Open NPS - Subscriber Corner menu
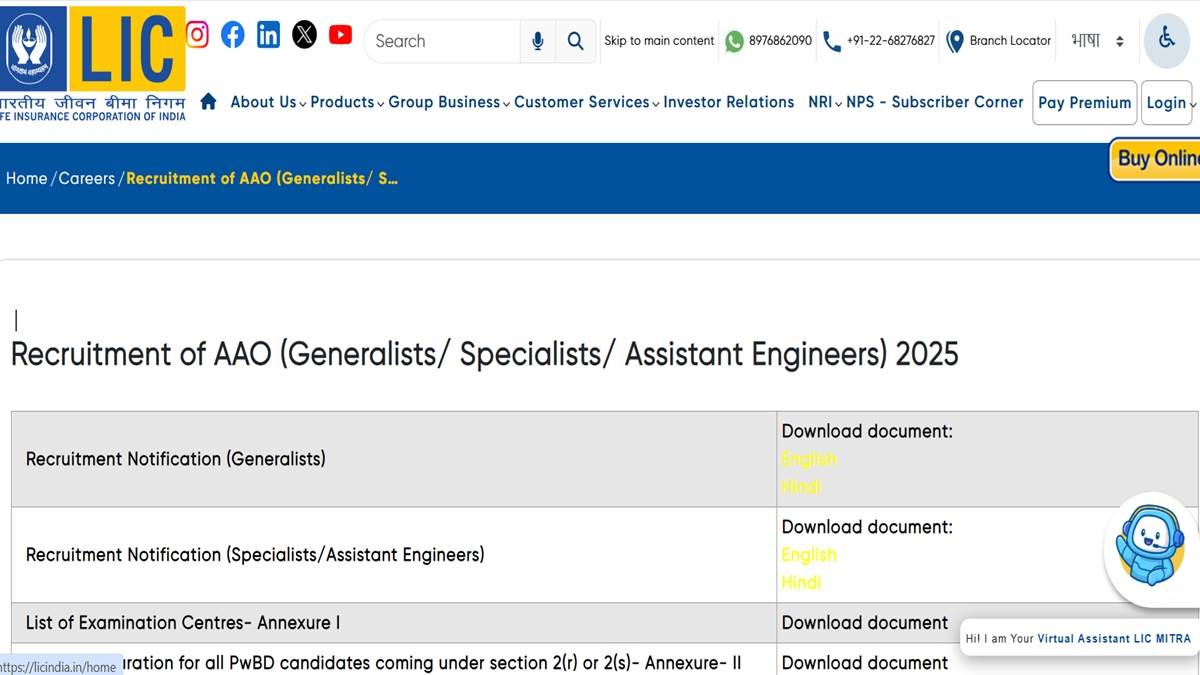This screenshot has width=1200, height=675. click(934, 102)
